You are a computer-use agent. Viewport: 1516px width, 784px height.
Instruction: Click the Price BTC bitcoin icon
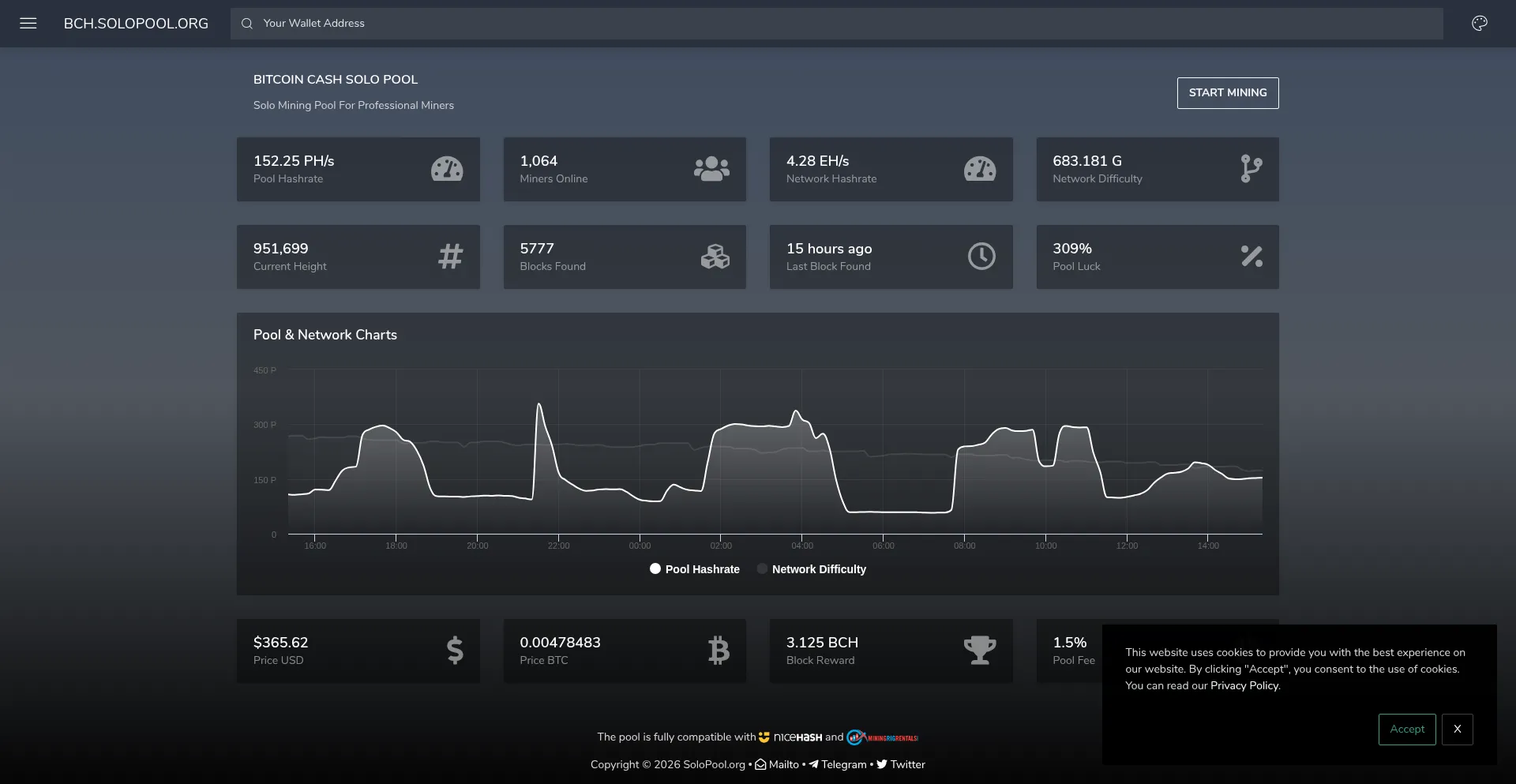point(719,651)
